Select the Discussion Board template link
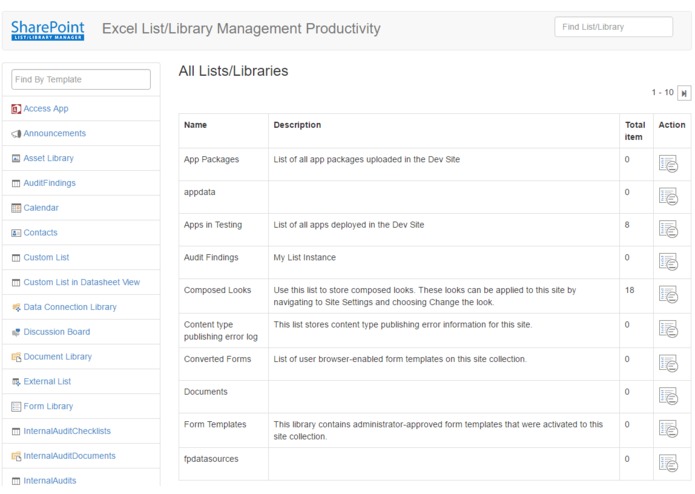695x494 pixels. [x=57, y=332]
